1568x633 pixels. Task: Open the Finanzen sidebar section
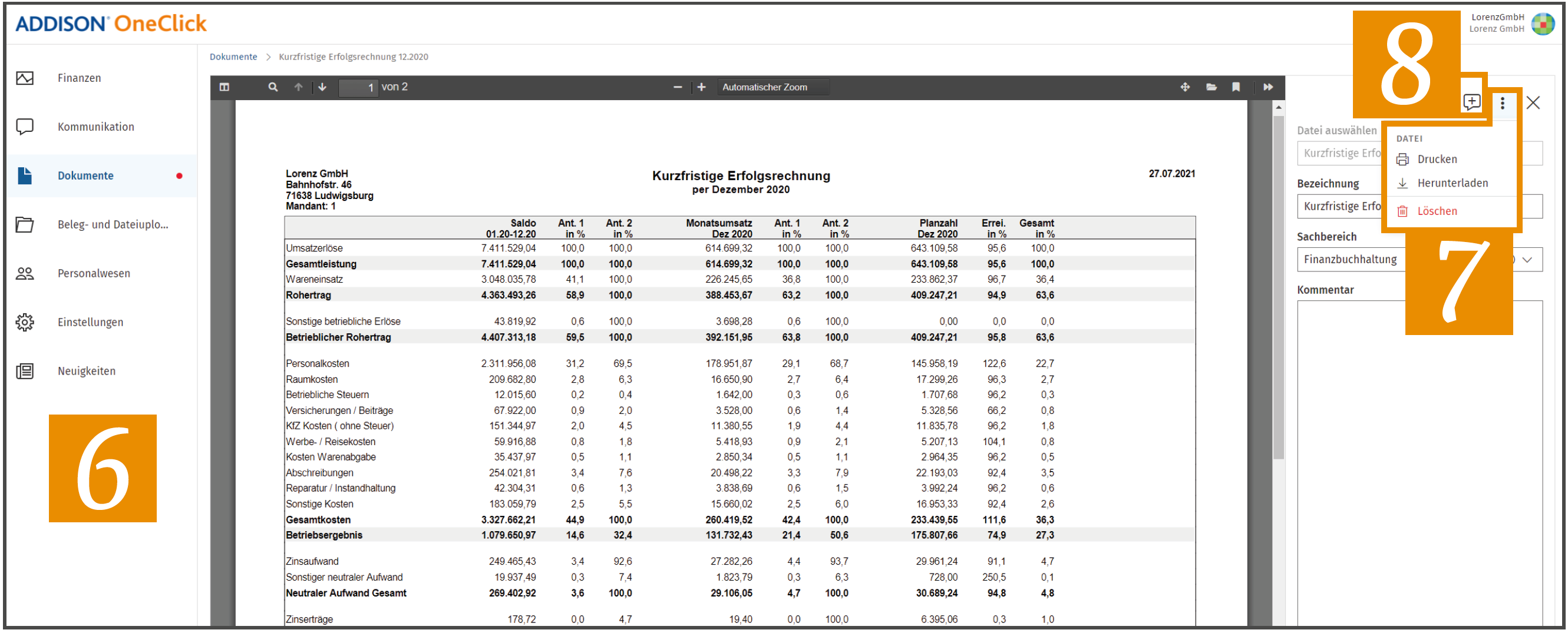click(79, 78)
